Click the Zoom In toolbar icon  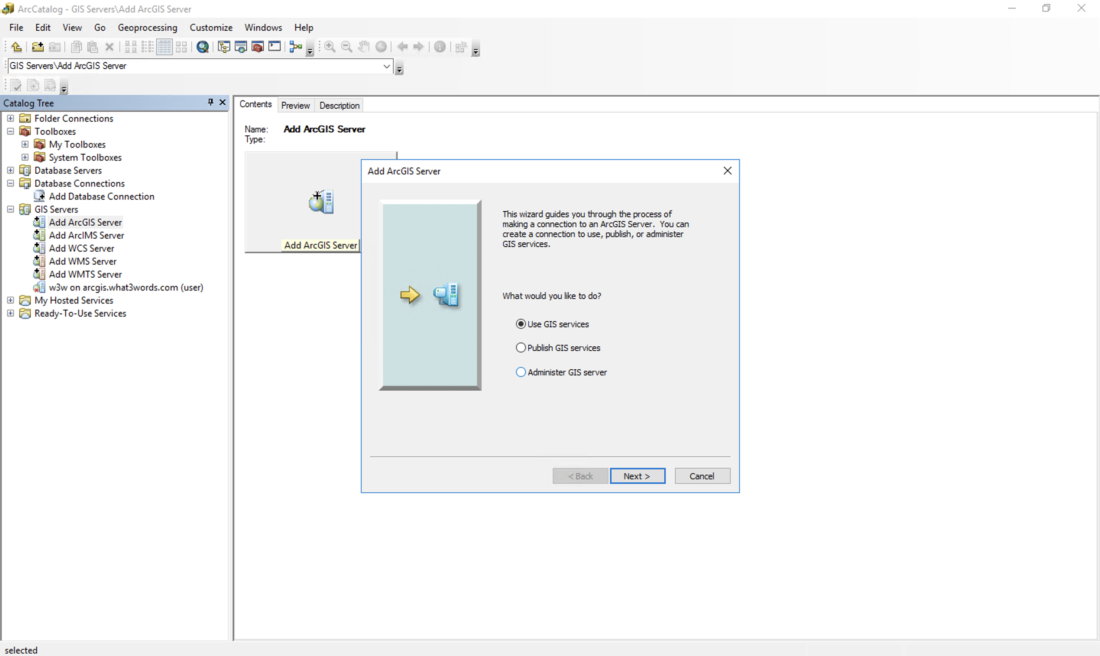point(330,47)
